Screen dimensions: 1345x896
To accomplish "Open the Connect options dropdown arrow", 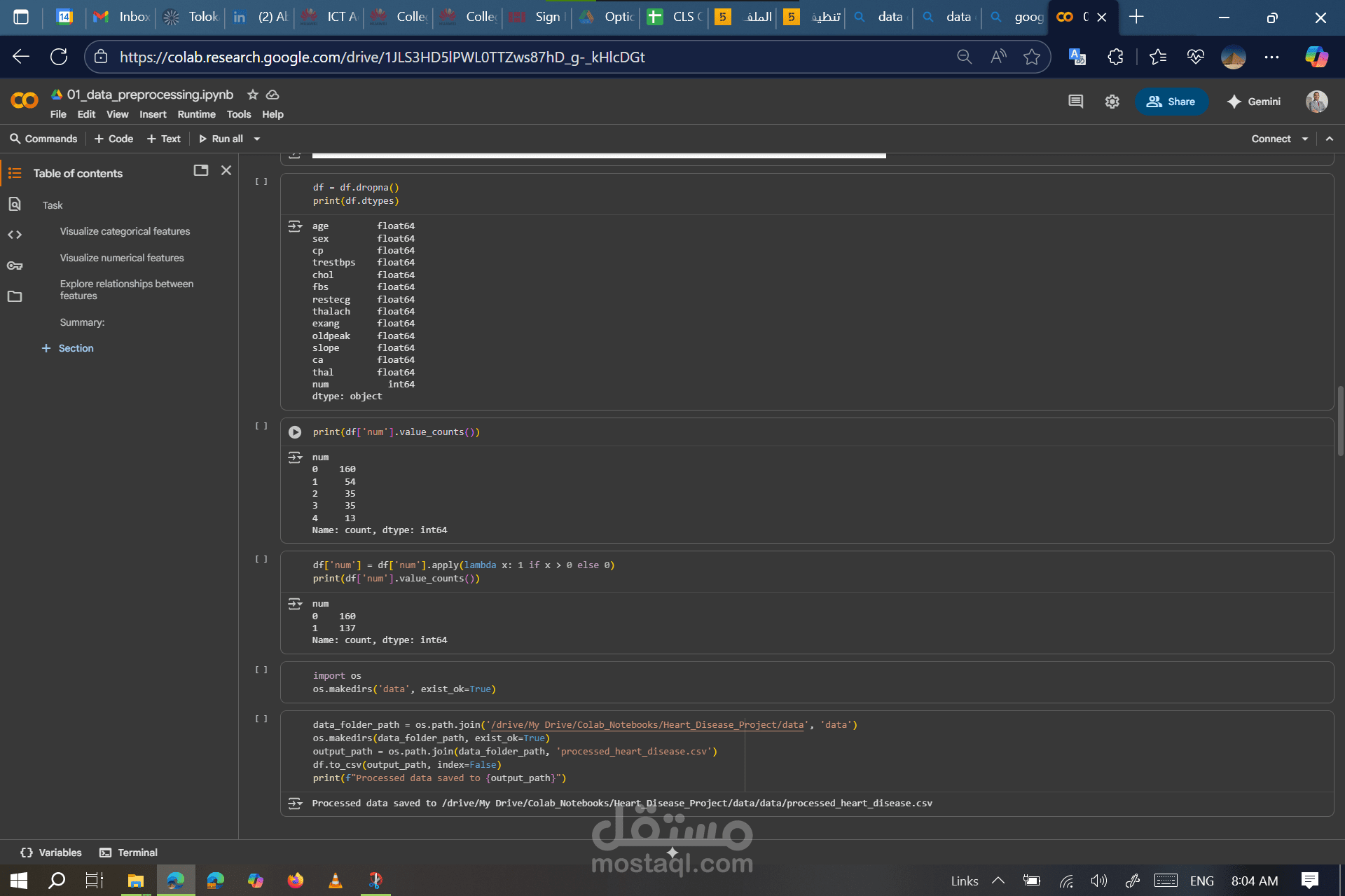I will [1305, 139].
